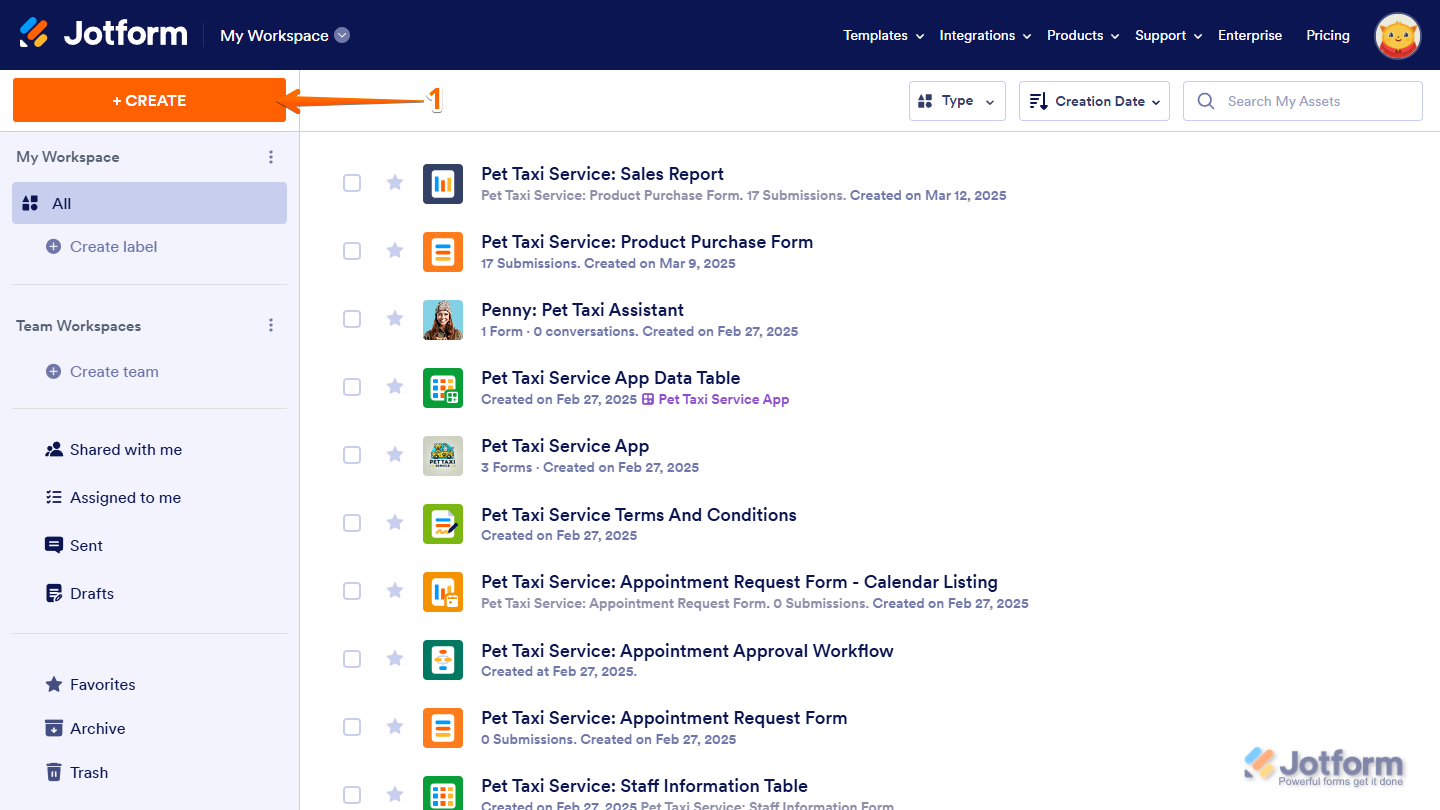
Task: Select the Sales Report checkbox
Action: pos(352,183)
